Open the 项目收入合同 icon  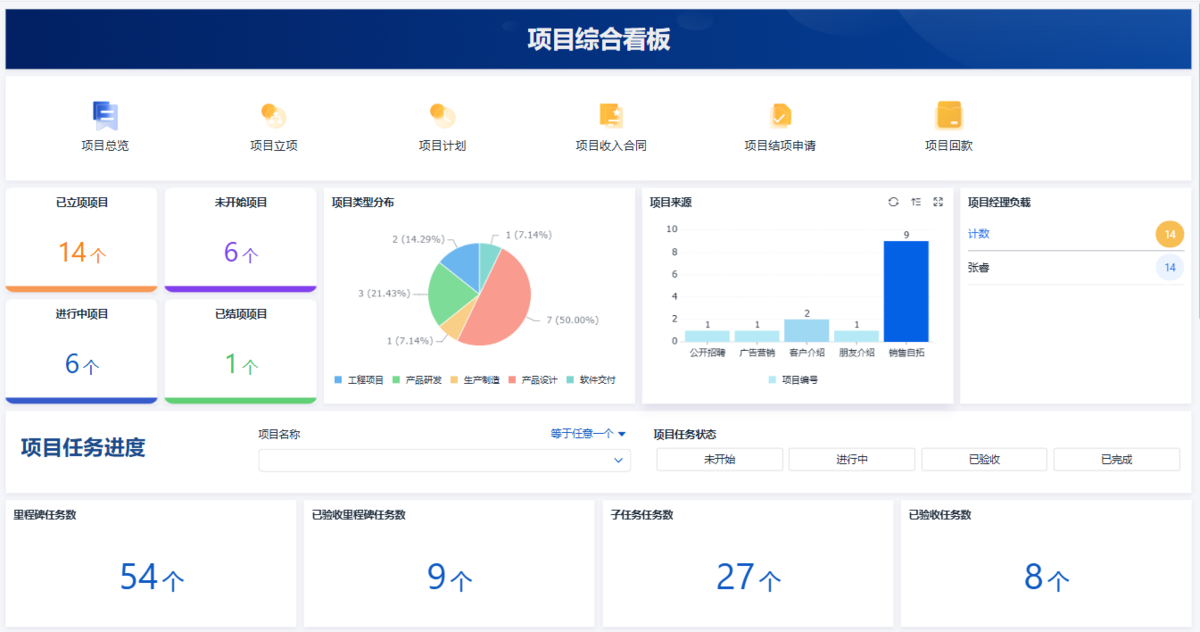pyautogui.click(x=611, y=116)
